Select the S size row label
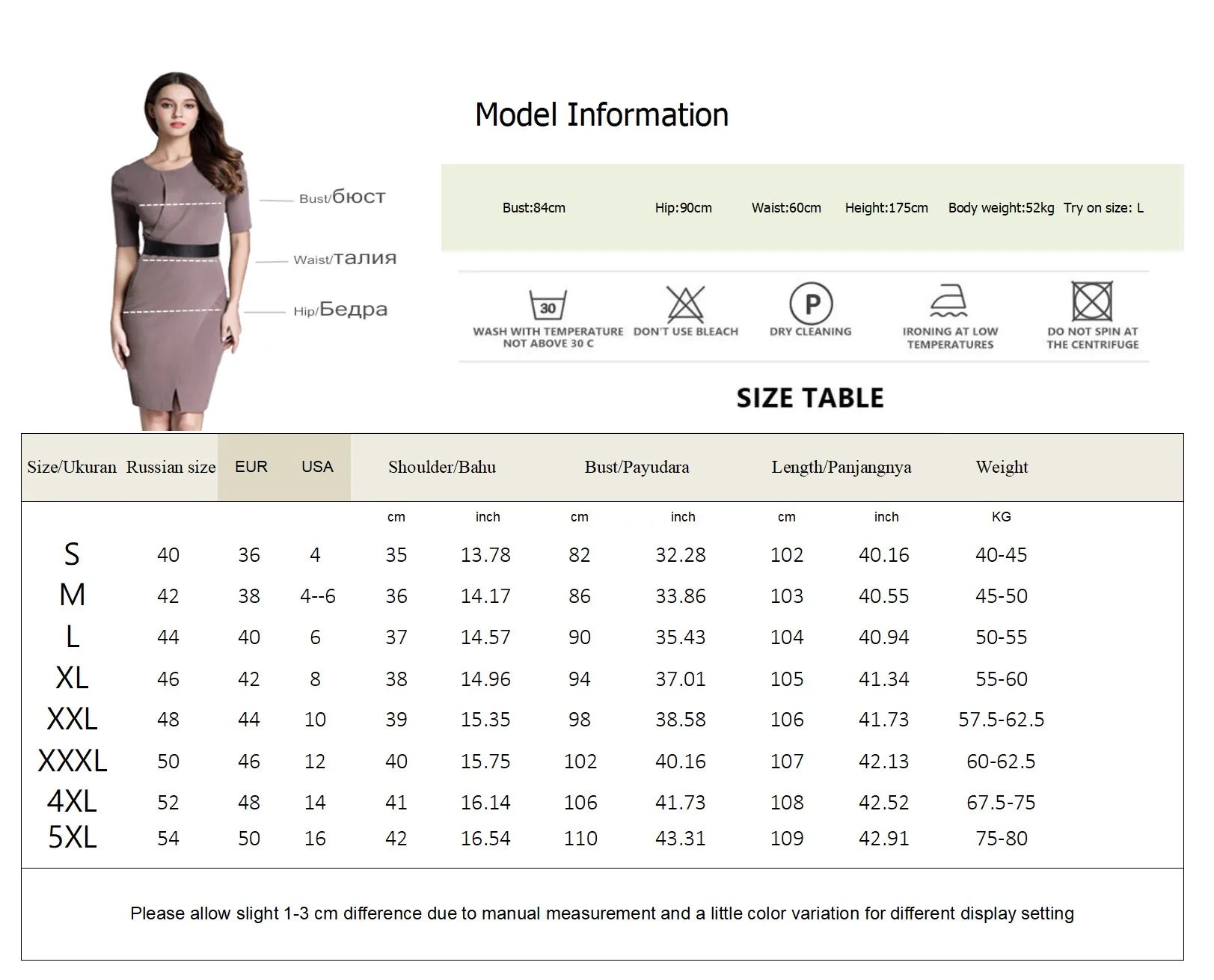This screenshot has width=1214, height=980. coord(72,554)
